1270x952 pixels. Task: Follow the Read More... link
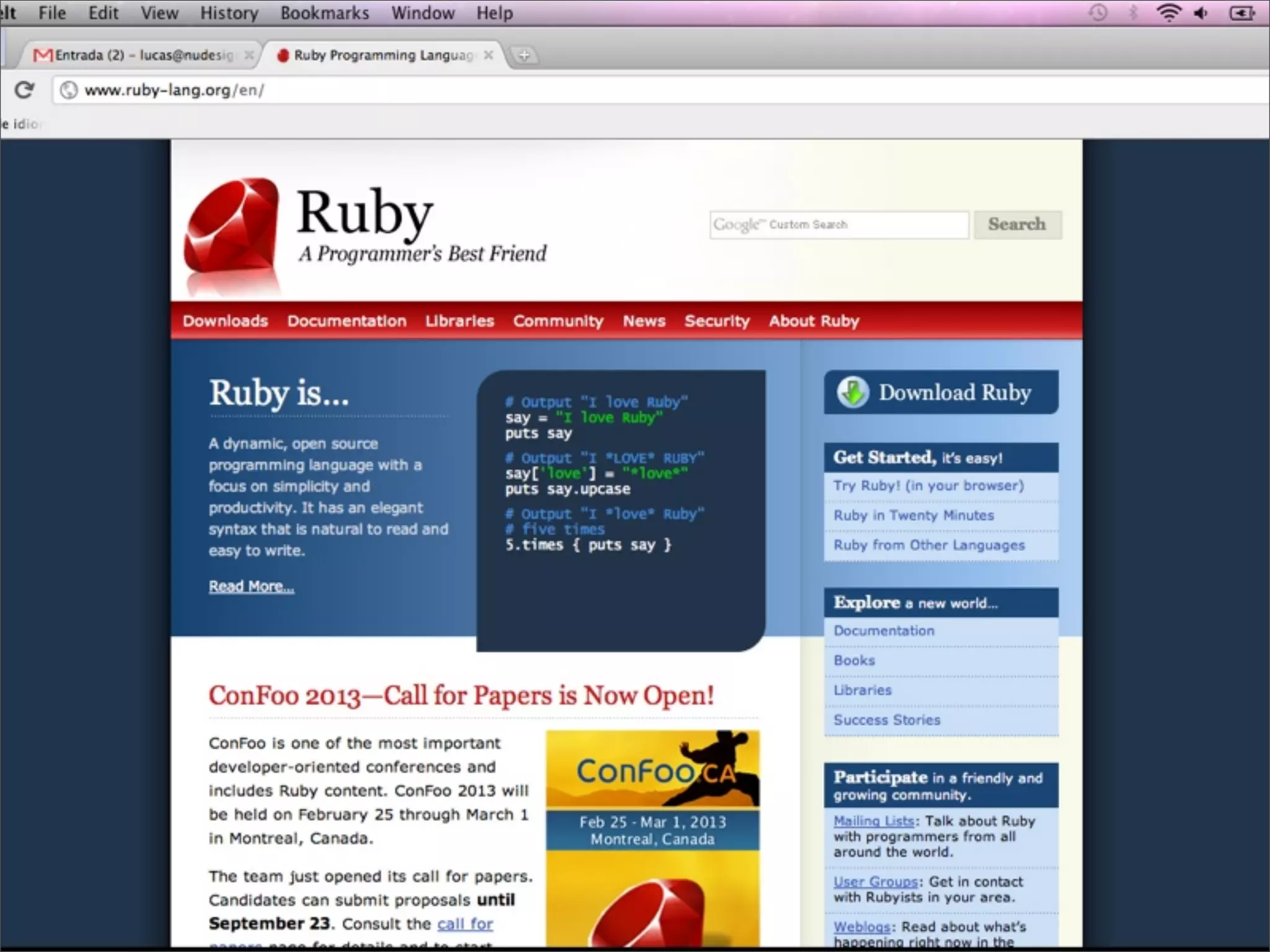coord(251,586)
